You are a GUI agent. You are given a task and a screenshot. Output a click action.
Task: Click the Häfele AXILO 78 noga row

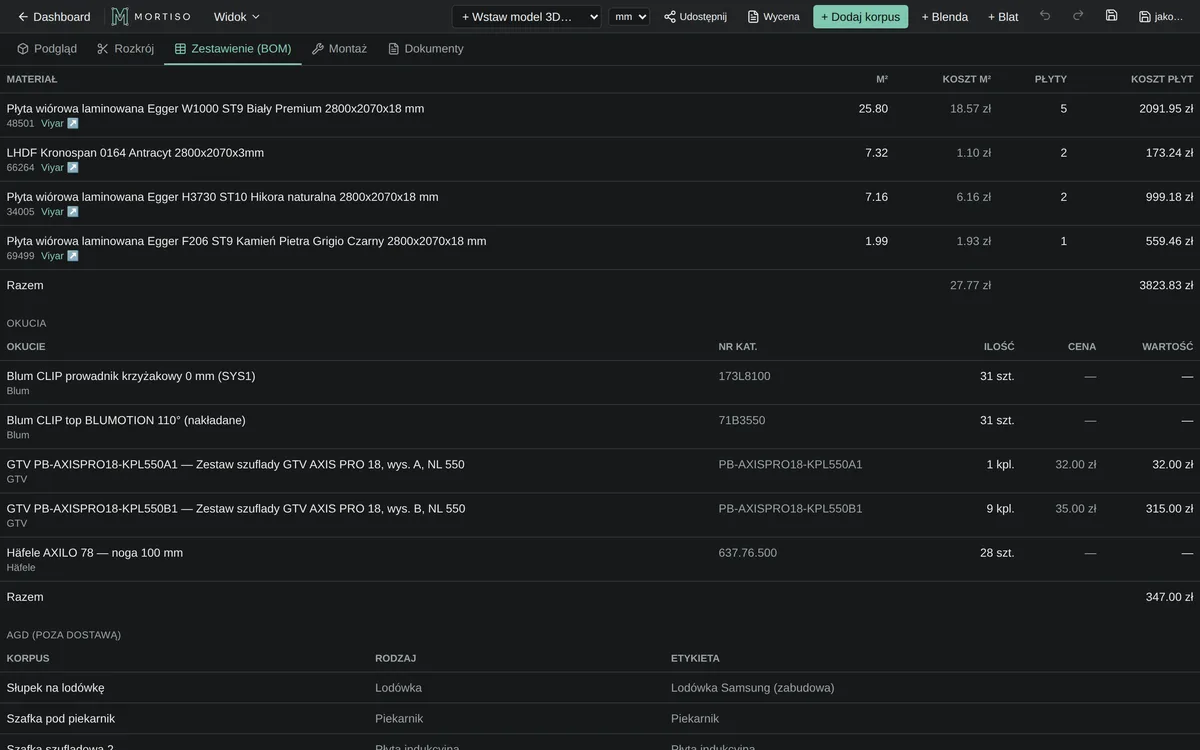[x=600, y=559]
